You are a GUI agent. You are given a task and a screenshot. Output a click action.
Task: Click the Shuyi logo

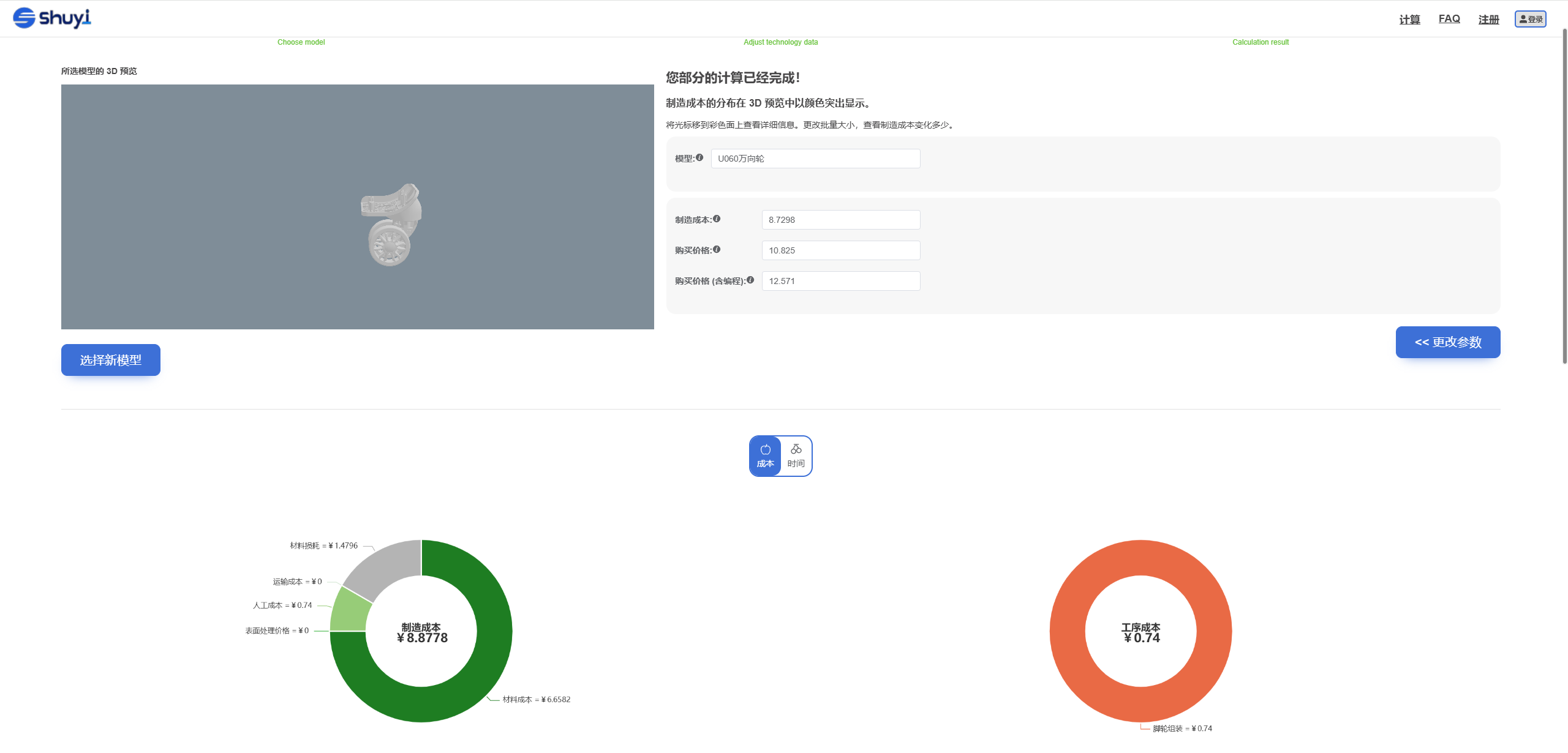pyautogui.click(x=51, y=18)
